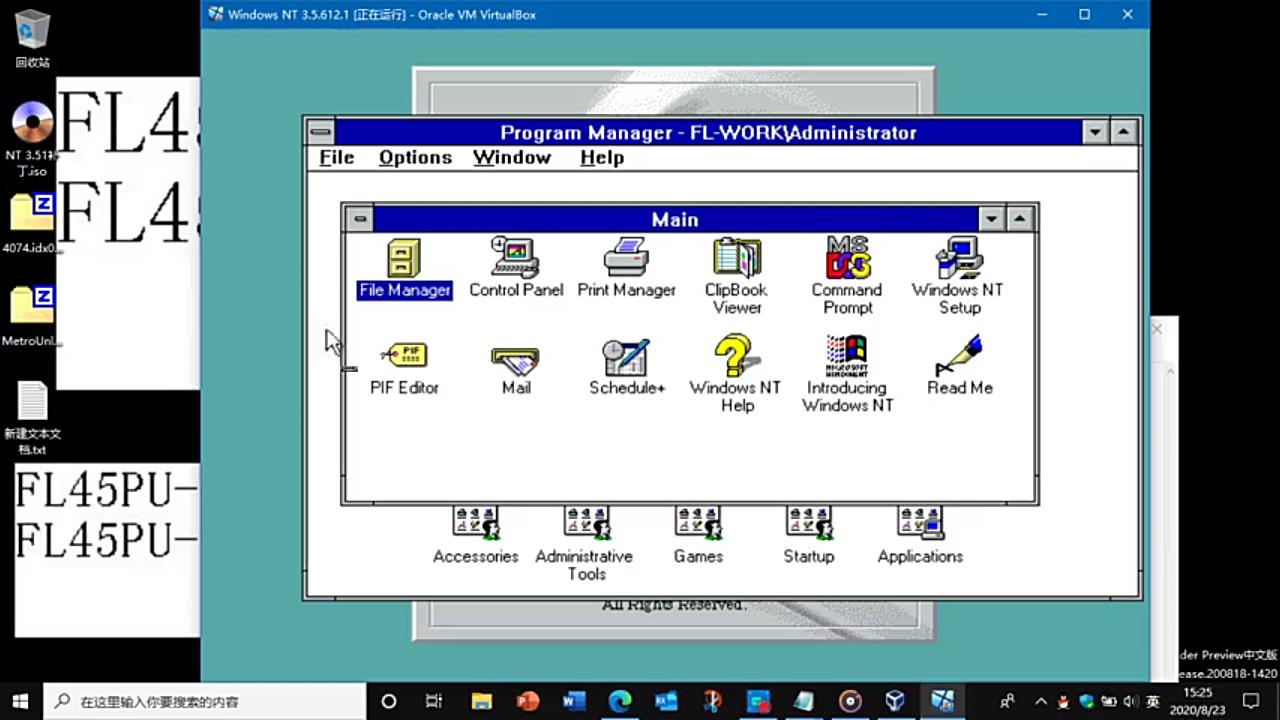Open Task View on the taskbar
Screen dimensions: 1280x720
(434, 701)
